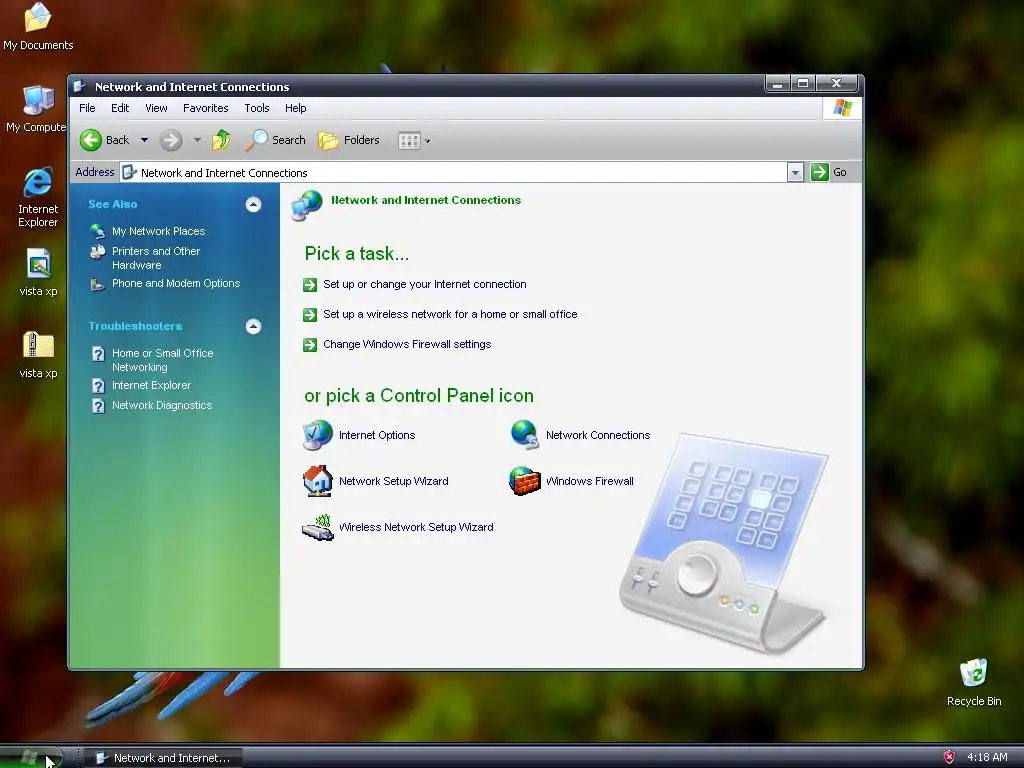Select the vista xp image file icon
The width and height of the screenshot is (1024, 768).
(x=39, y=264)
